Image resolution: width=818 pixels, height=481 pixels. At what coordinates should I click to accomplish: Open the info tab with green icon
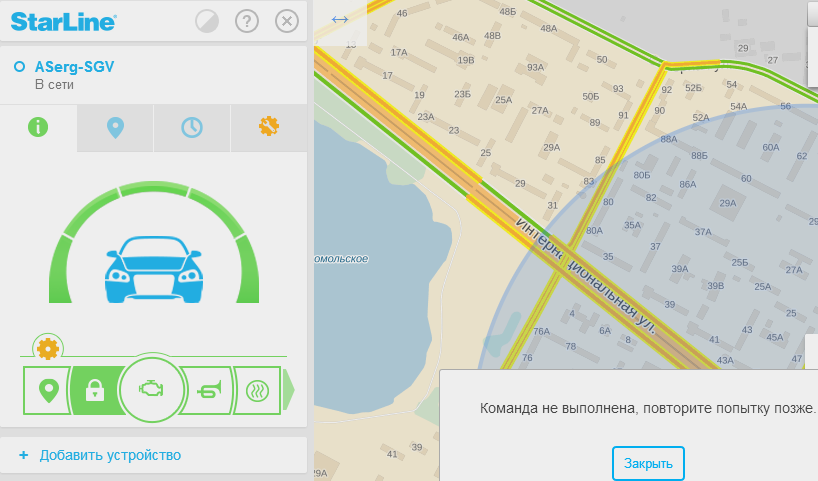38,127
